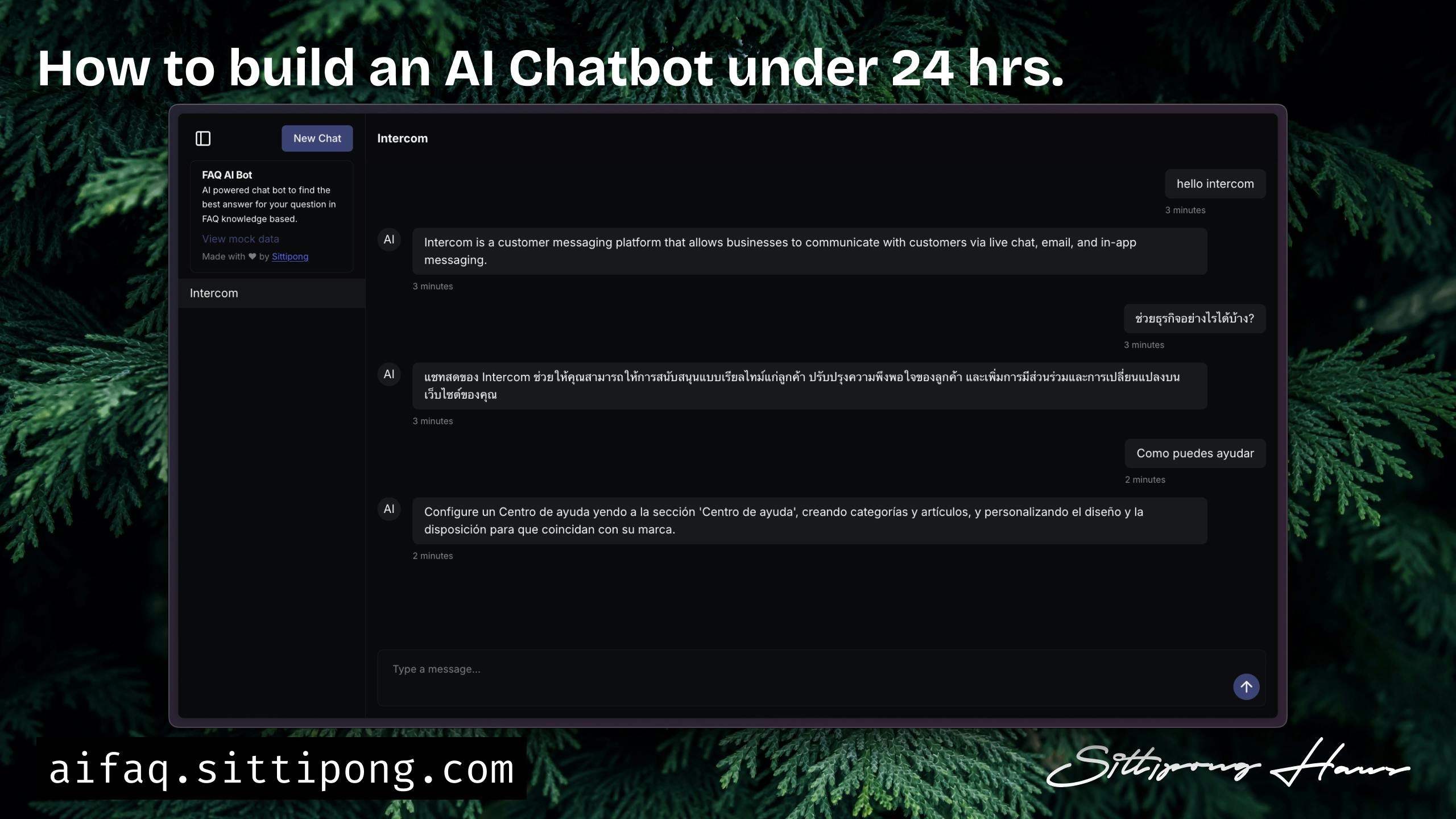Select the Intercom tab header
Viewport: 1456px width, 819px height.
(402, 138)
